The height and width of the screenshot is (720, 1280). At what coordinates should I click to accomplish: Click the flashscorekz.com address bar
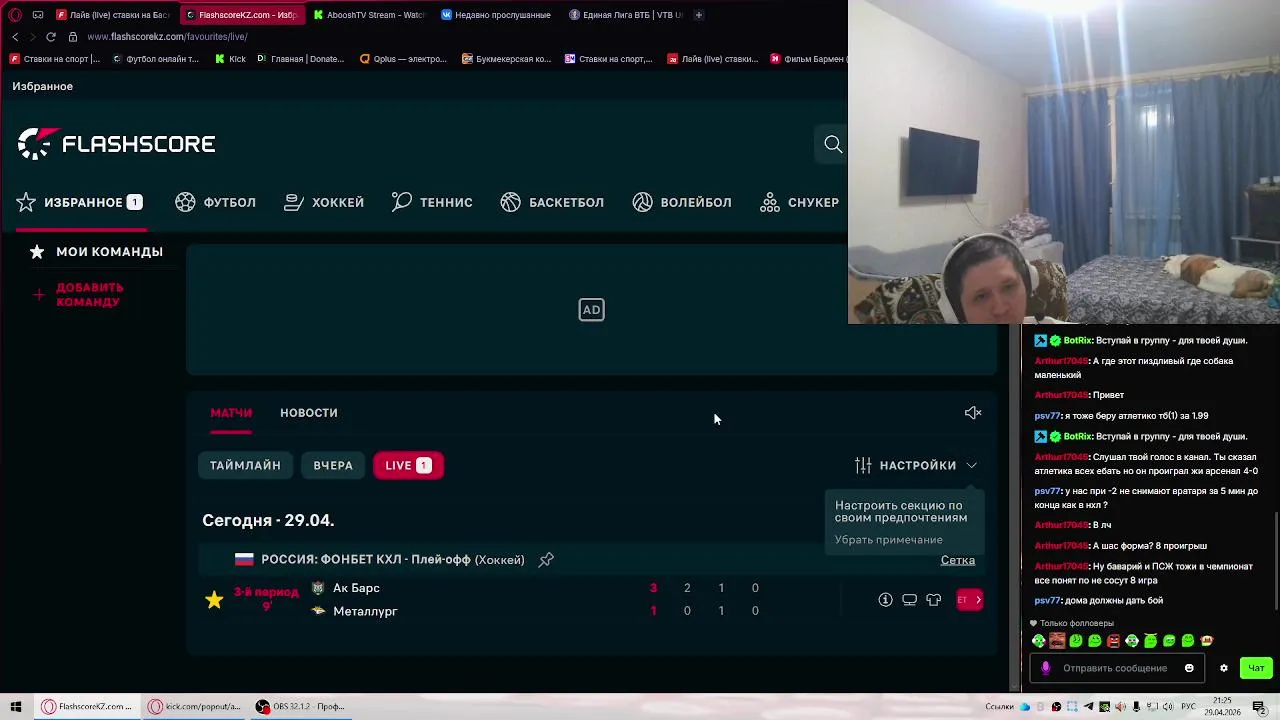167,37
